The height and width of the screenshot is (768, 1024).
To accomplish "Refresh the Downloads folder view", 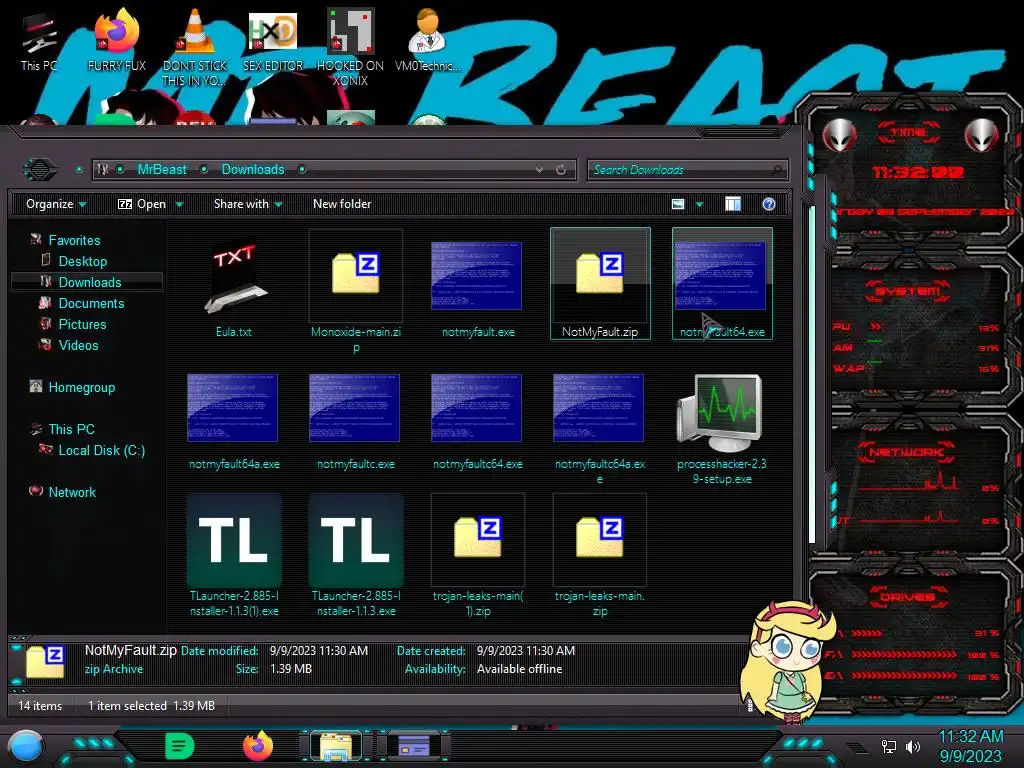I will (561, 170).
